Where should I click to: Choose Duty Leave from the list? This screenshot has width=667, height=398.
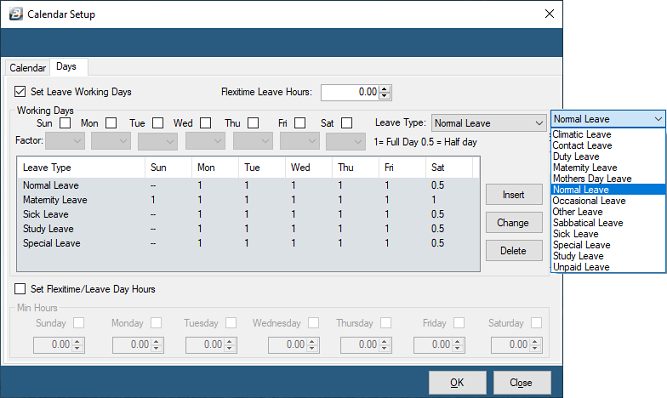(x=608, y=156)
